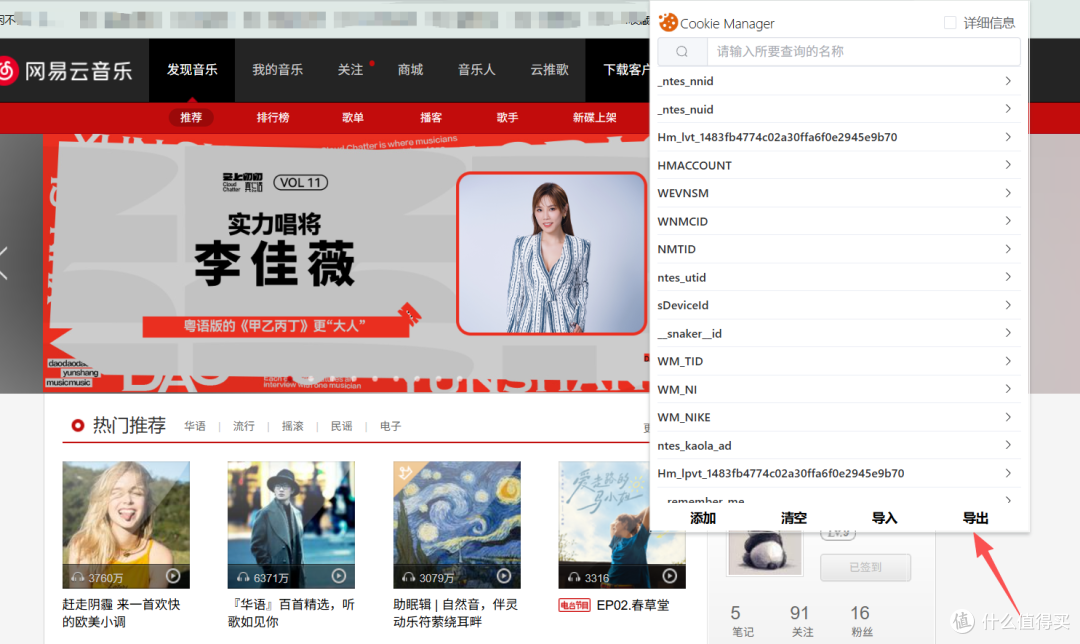Click the cookie name search input field
1080x644 pixels.
[864, 52]
